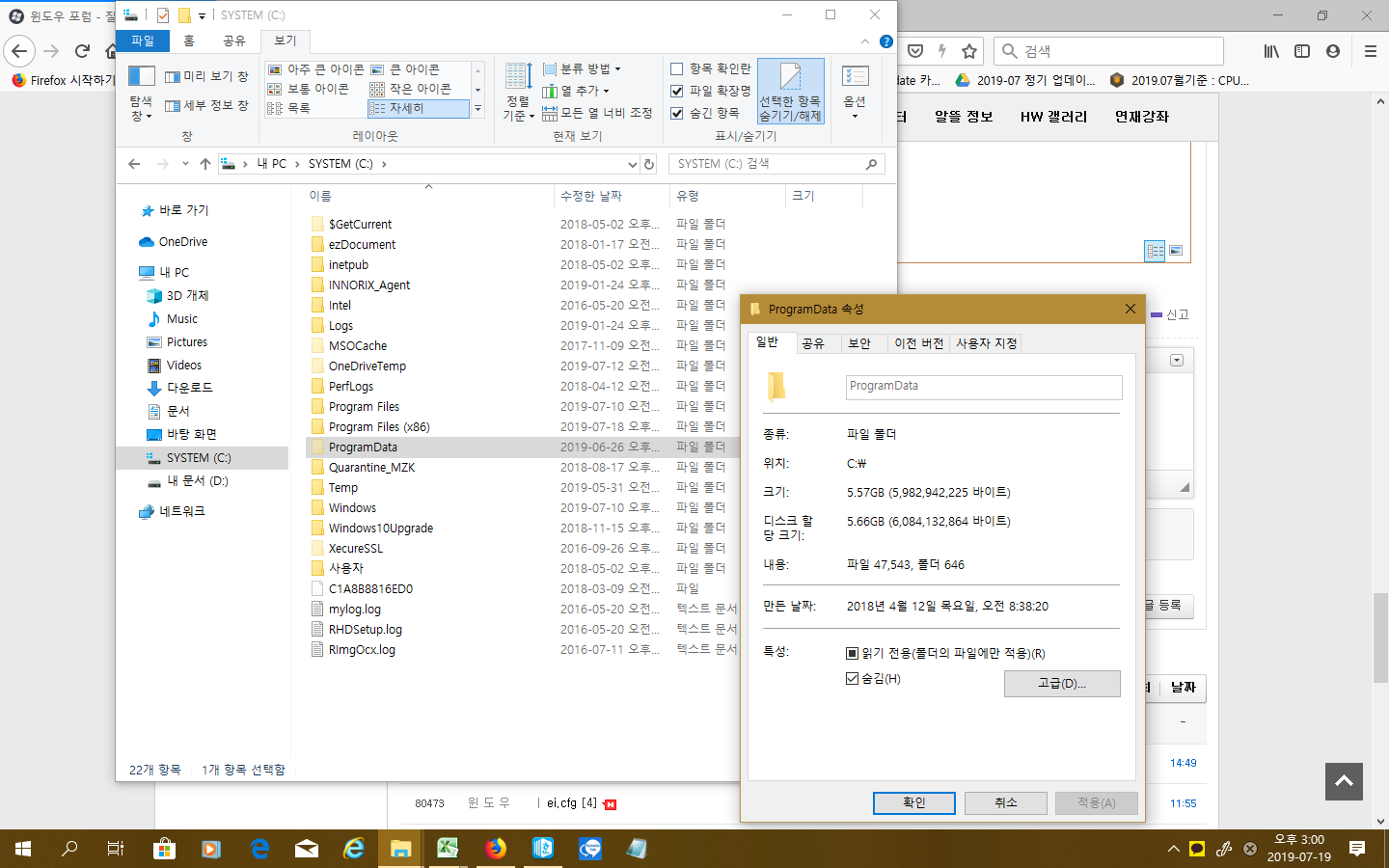Collapse the ribbon with chevron

(x=865, y=41)
